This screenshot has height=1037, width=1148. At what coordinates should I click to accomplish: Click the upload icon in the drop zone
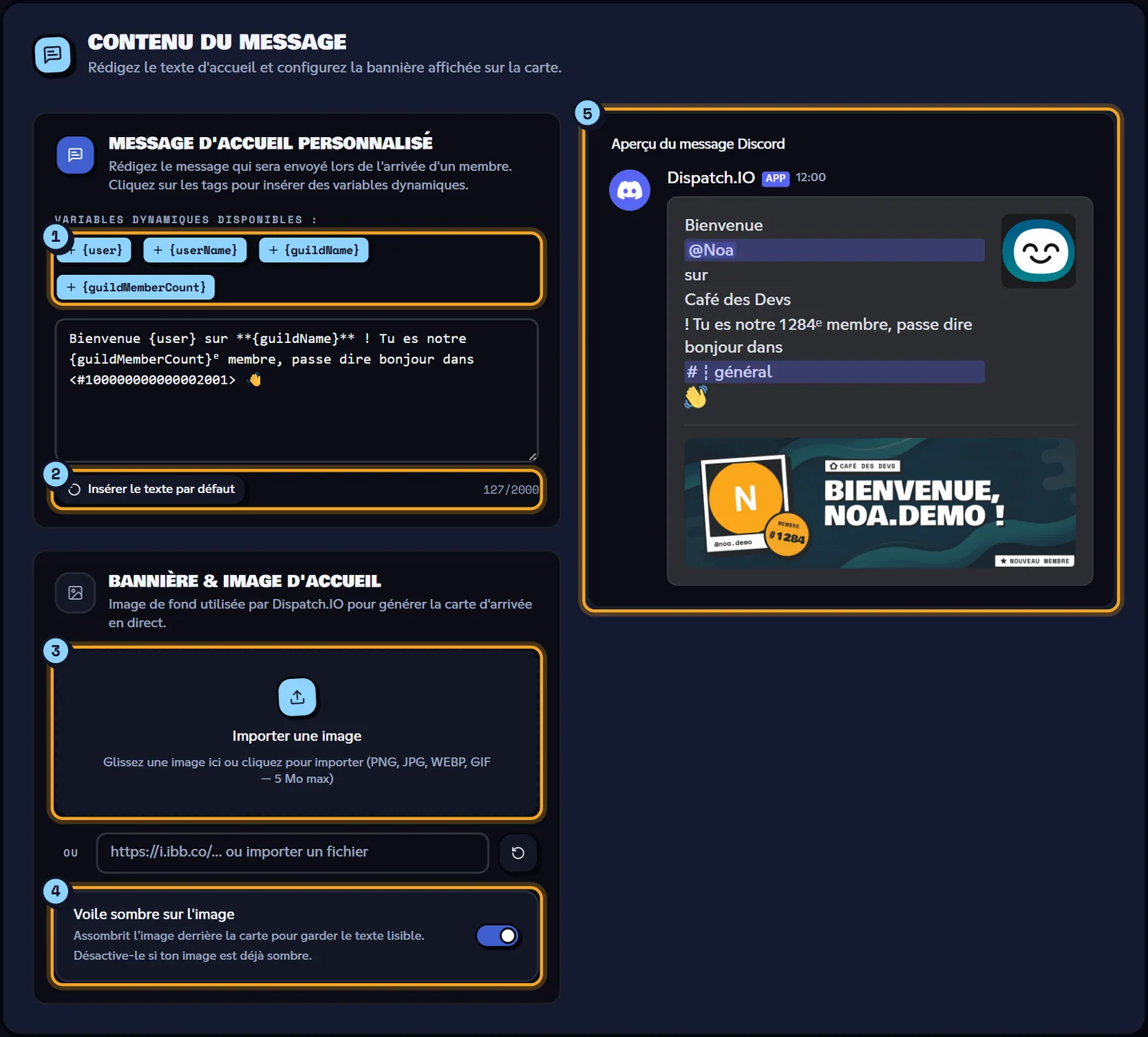(x=297, y=697)
